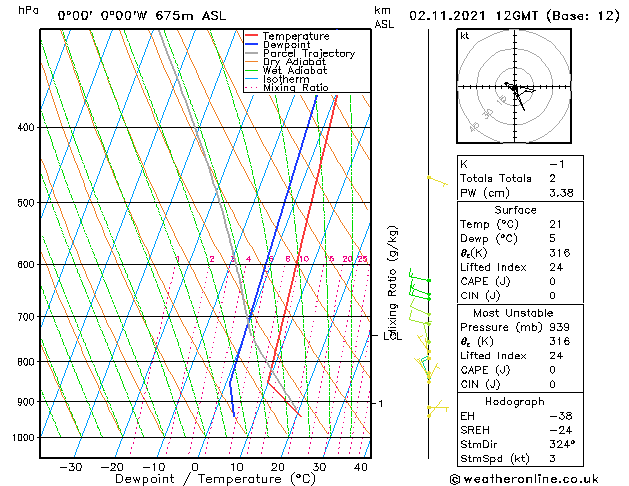Click the Parcel Trajectory legend entry
Viewport: 629px width, 486px height.
[300, 53]
